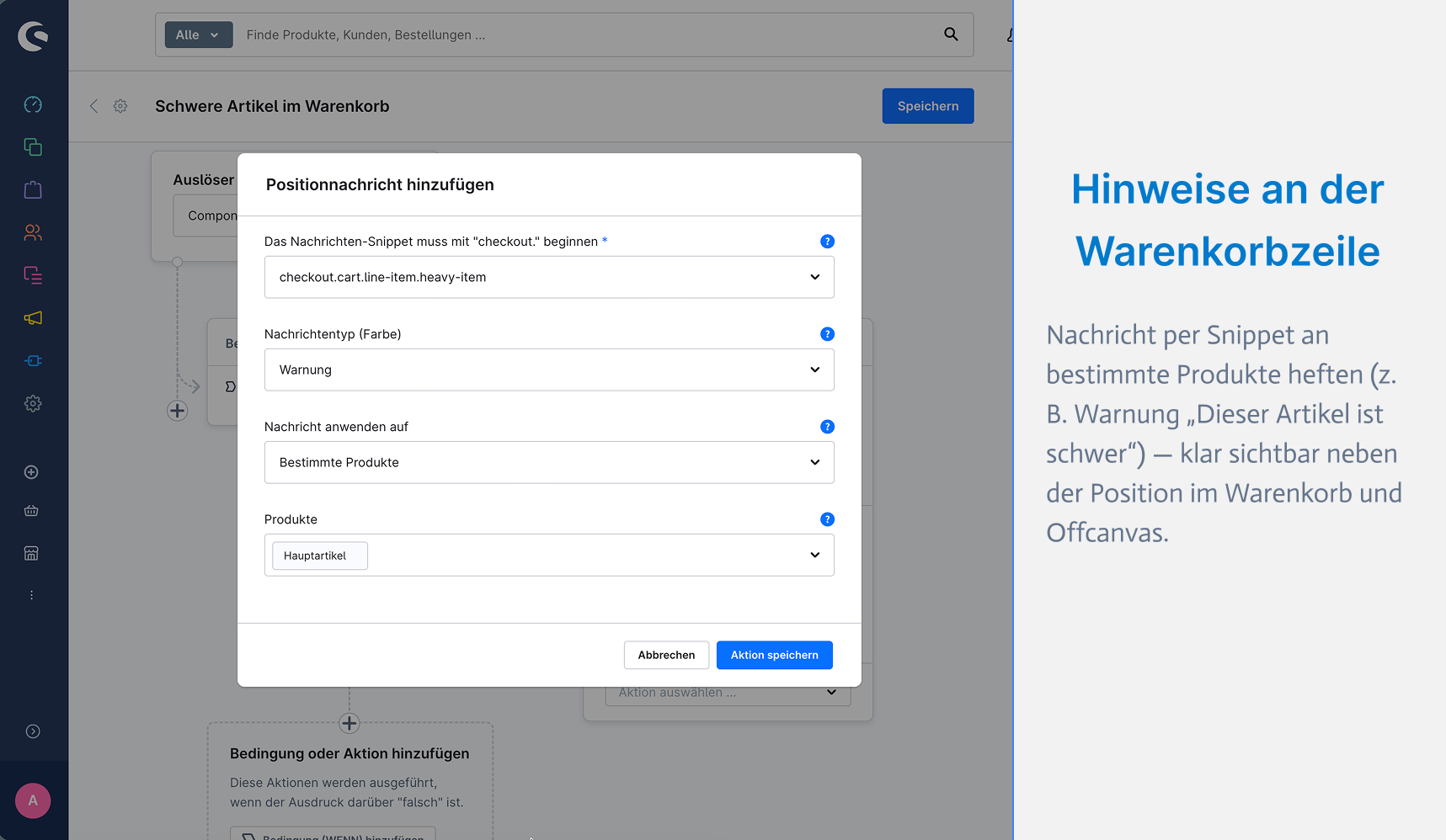Image resolution: width=1446 pixels, height=840 pixels.
Task: Open Content list icon in sidebar
Action: point(33,275)
